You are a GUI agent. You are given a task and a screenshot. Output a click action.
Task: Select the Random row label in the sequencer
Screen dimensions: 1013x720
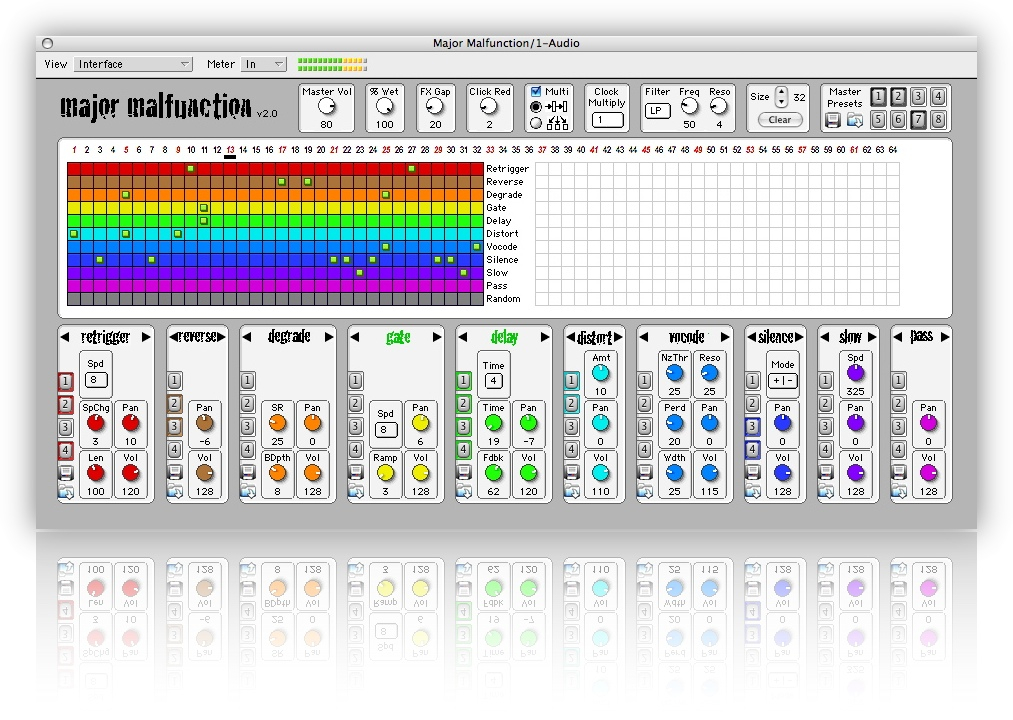(x=503, y=299)
